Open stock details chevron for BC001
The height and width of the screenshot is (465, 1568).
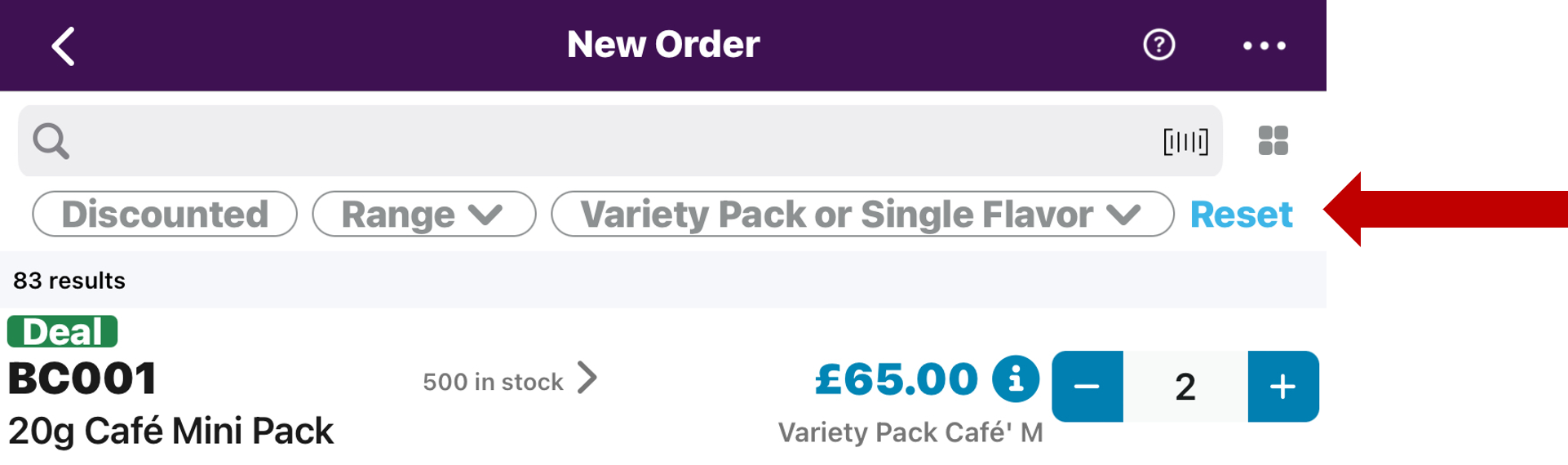point(587,379)
